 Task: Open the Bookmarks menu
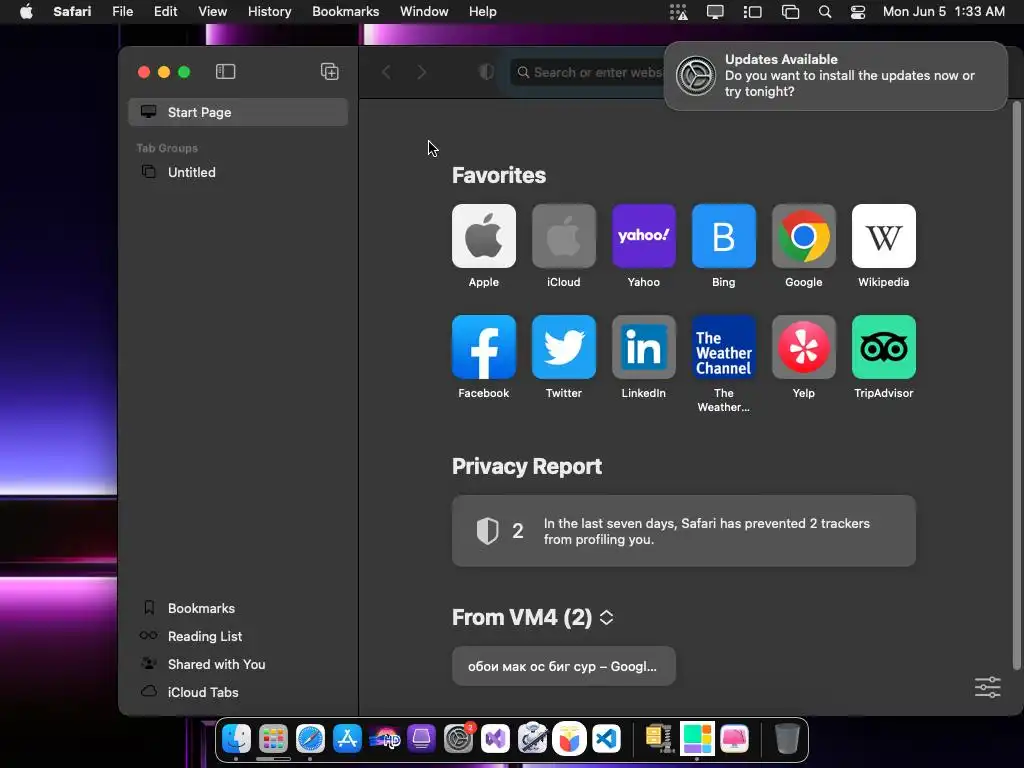345,12
